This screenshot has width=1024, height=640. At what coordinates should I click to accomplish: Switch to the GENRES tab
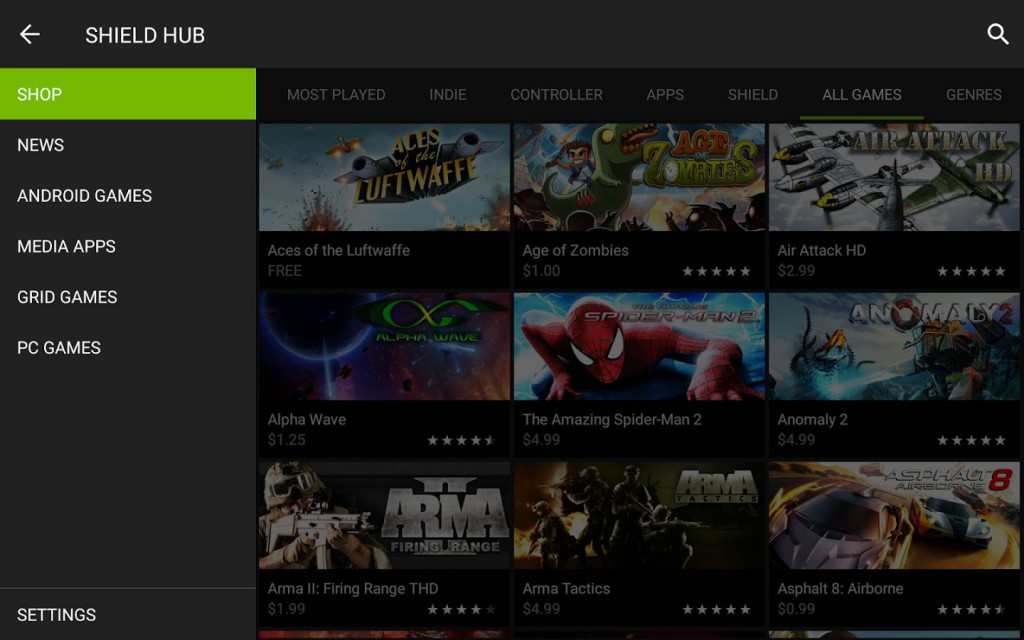[974, 95]
